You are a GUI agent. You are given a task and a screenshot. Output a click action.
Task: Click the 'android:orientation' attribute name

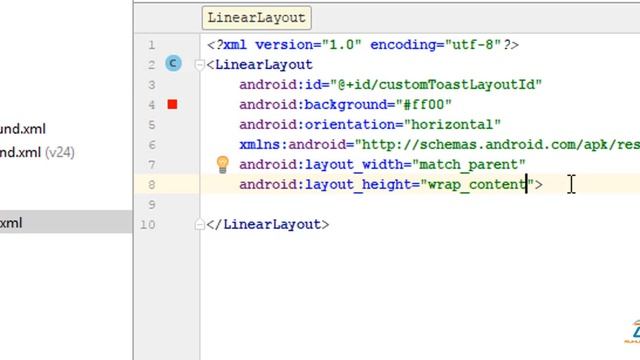click(318, 124)
